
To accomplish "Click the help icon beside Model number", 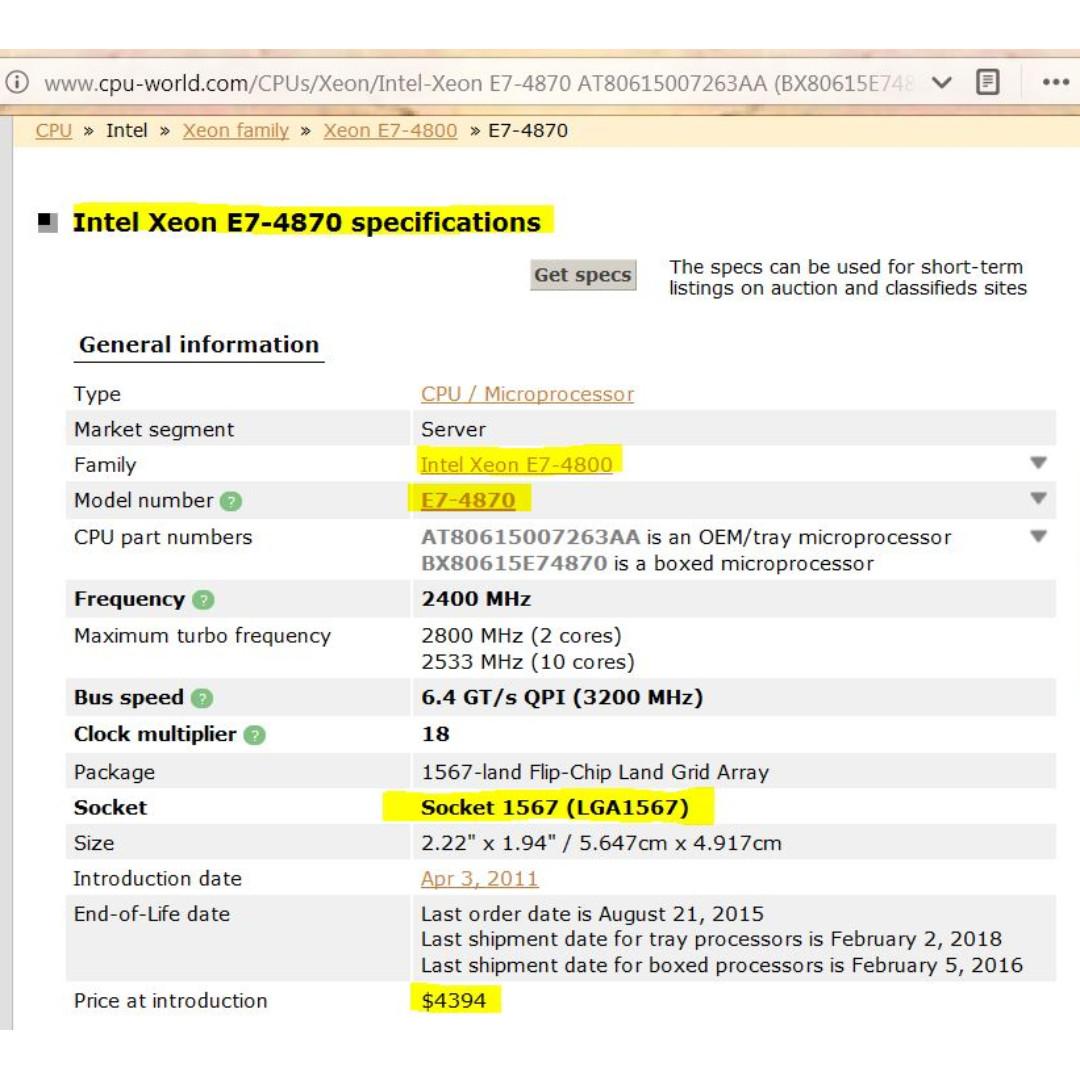I will pyautogui.click(x=231, y=501).
